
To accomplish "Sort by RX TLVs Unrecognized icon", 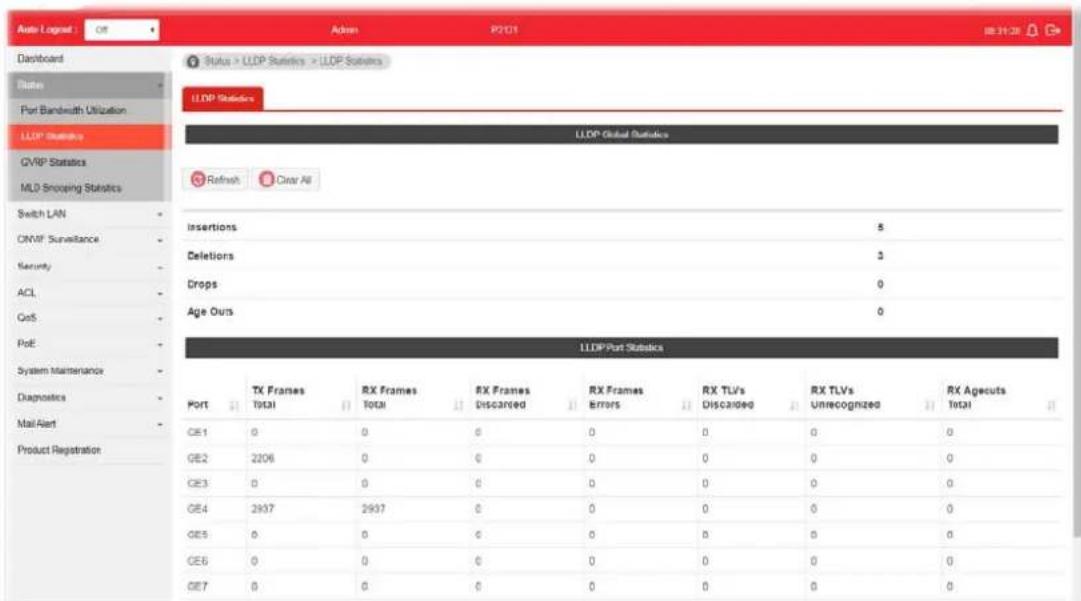I will pyautogui.click(x=929, y=405).
